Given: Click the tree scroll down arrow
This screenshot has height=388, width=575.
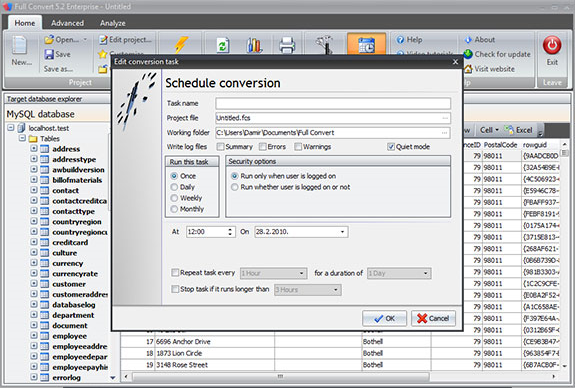Looking at the screenshot, I should click(113, 378).
